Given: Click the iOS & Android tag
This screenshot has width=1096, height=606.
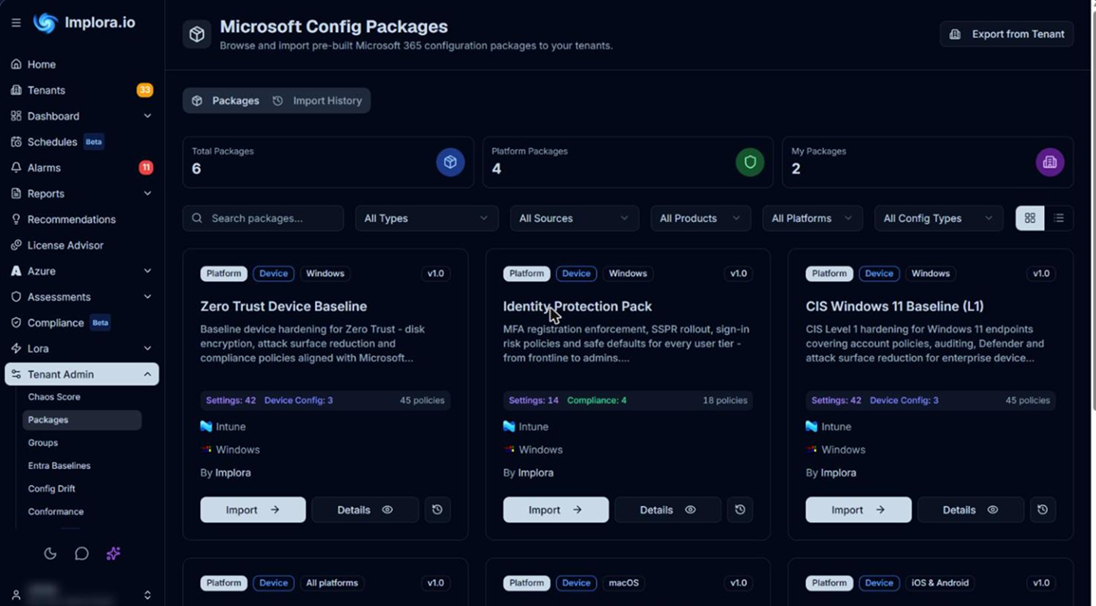Looking at the screenshot, I should pos(939,583).
